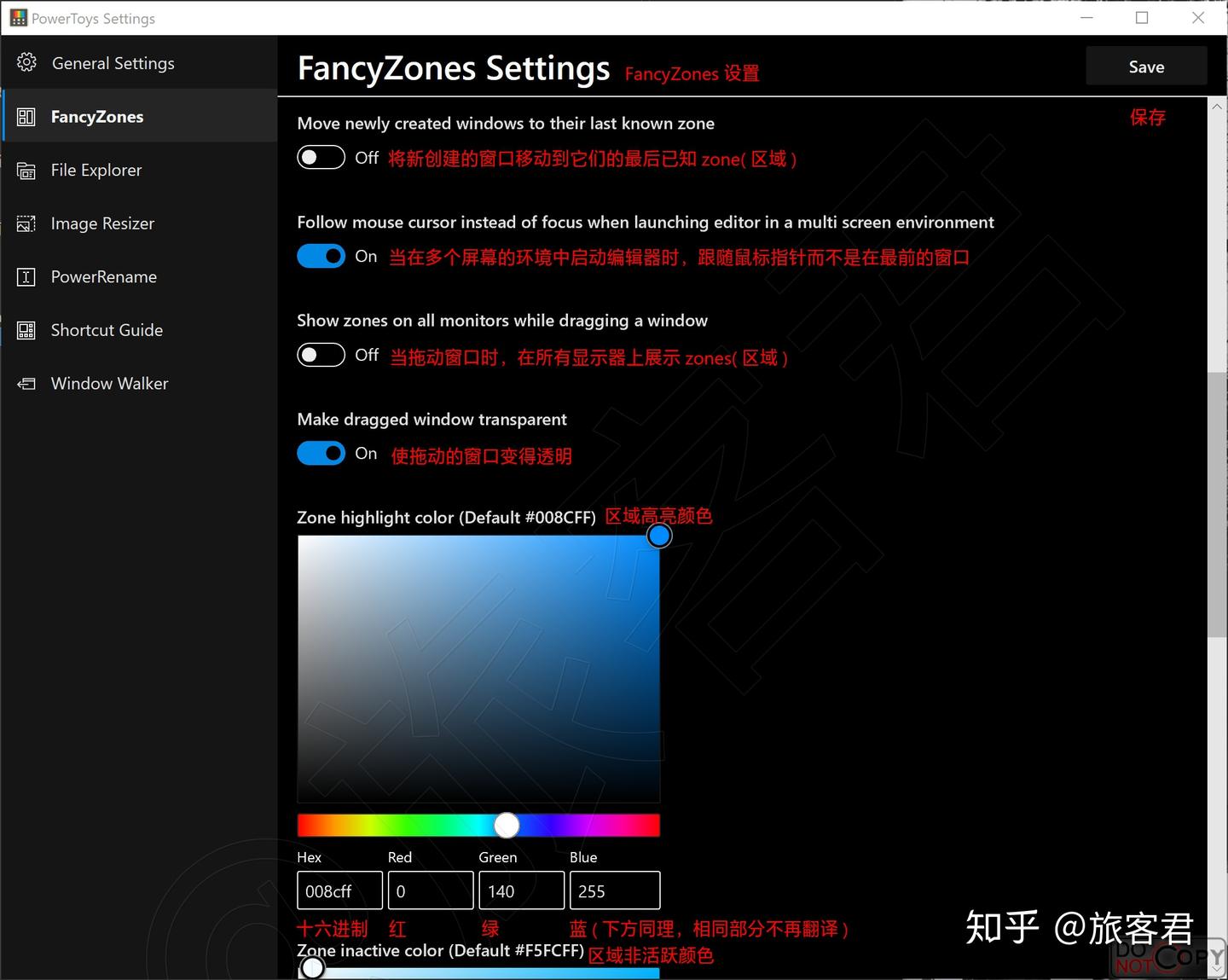Click the scrollbar's down arrow
The height and width of the screenshot is (980, 1228).
pos(1218,968)
